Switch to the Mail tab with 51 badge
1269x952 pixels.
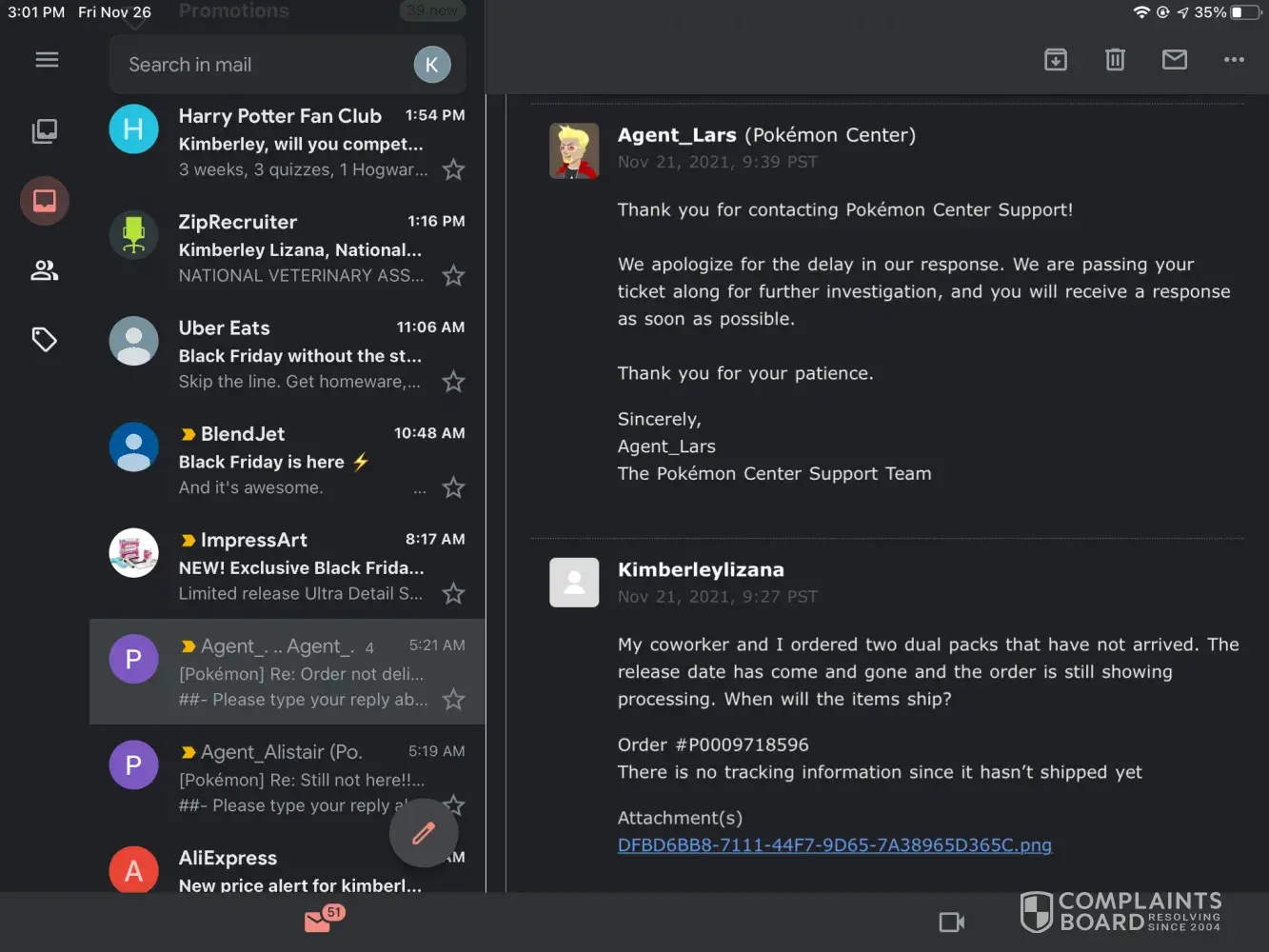click(319, 921)
